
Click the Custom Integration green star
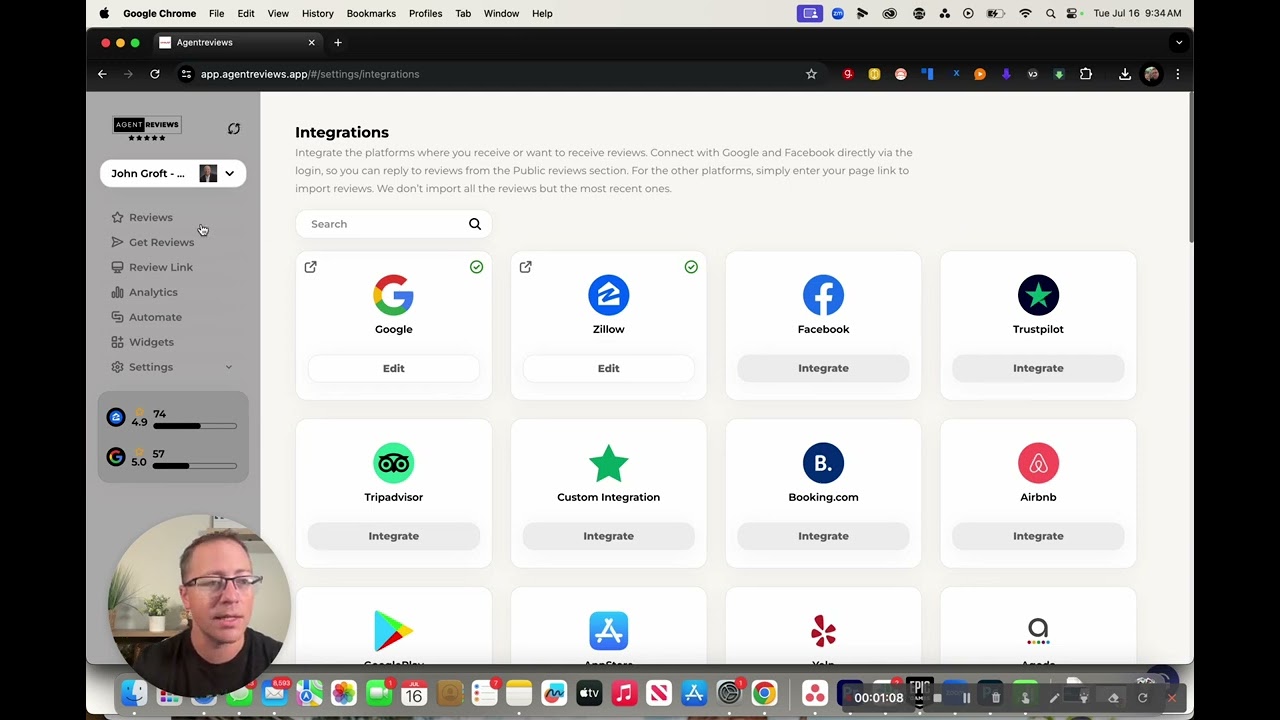click(608, 463)
